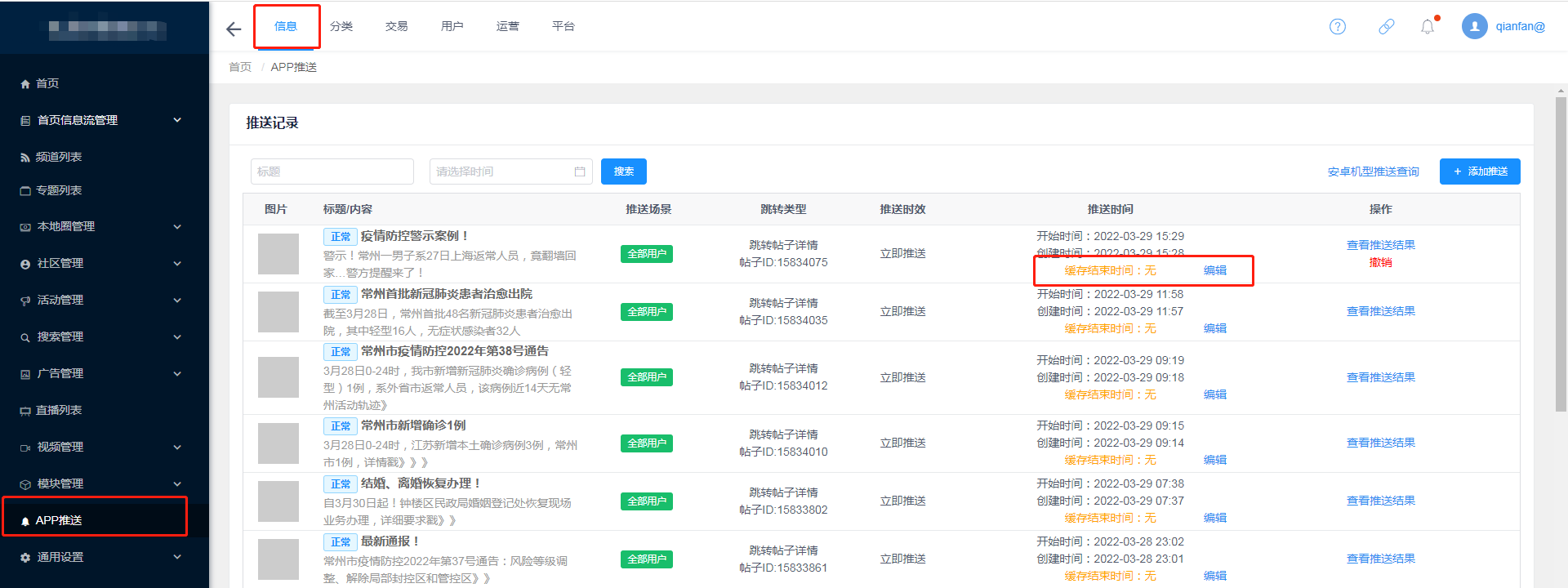Switch to the 信息 top tab
Viewport: 1568px width, 588px height.
point(286,26)
